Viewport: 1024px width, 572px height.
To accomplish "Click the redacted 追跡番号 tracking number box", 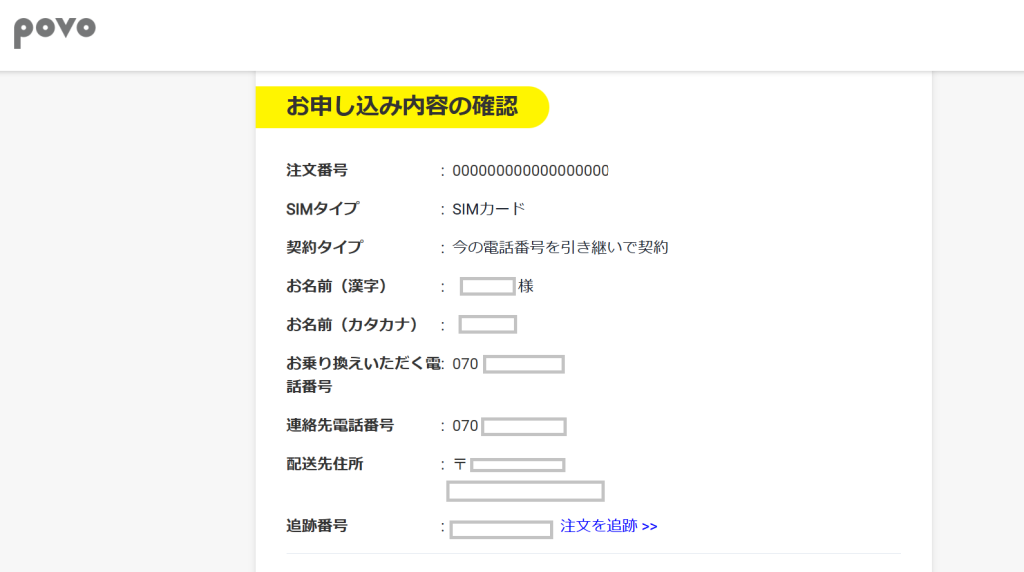I will [x=501, y=530].
